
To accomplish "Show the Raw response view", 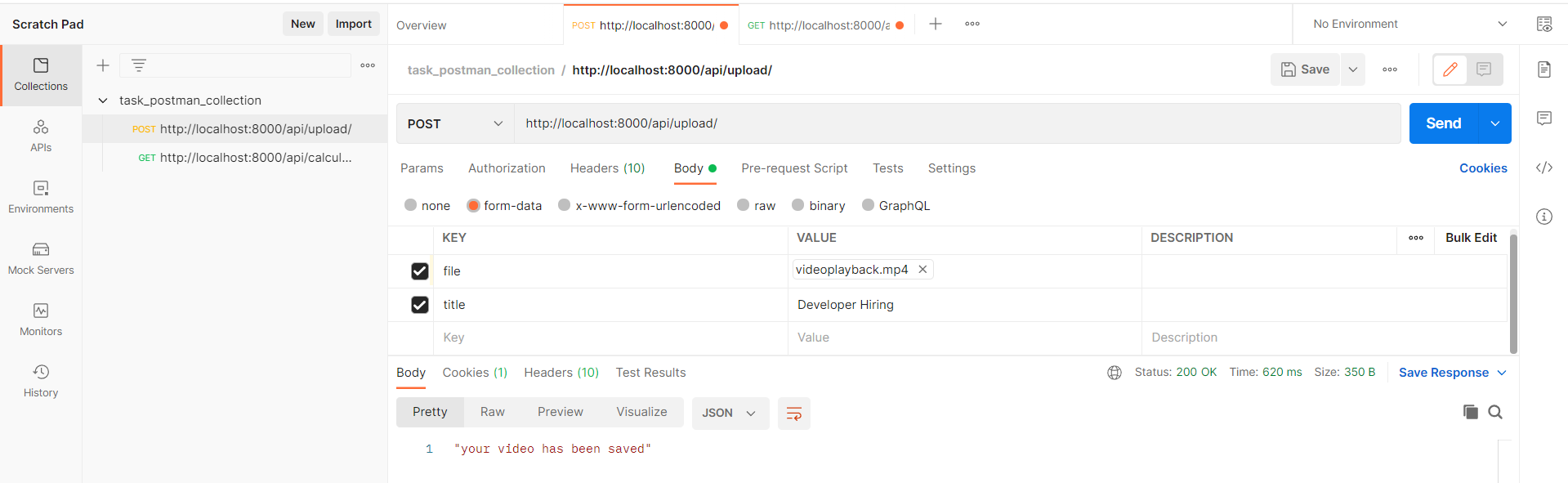I will 492,412.
